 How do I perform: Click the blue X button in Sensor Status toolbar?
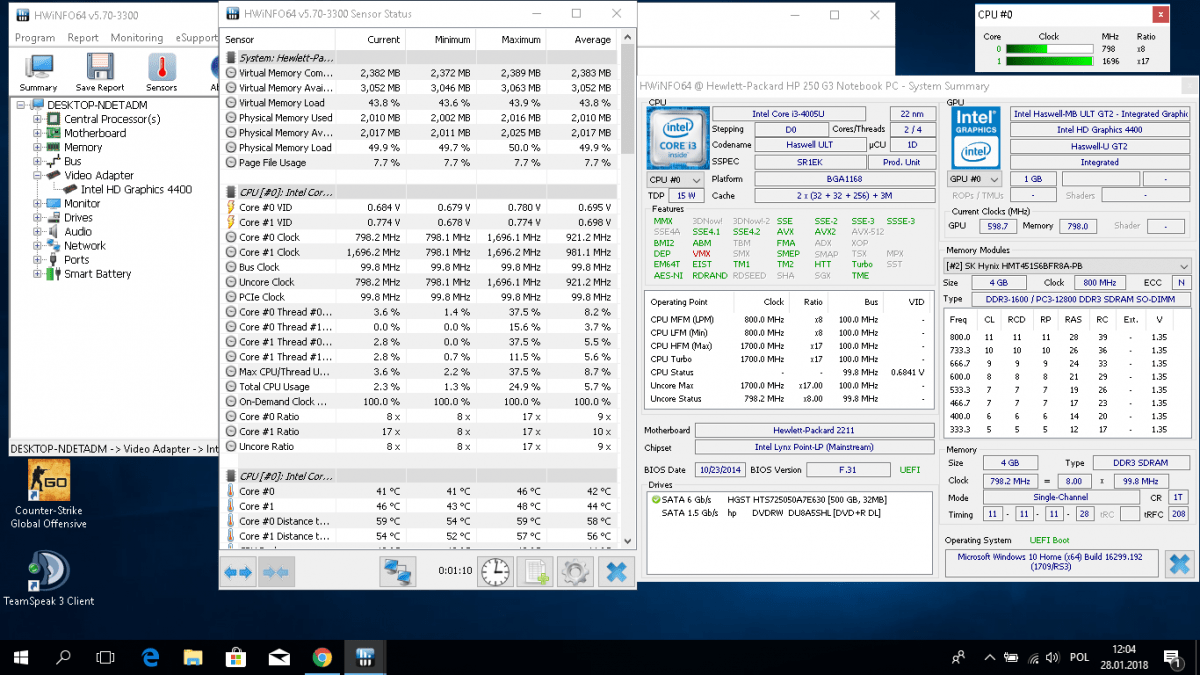click(616, 572)
